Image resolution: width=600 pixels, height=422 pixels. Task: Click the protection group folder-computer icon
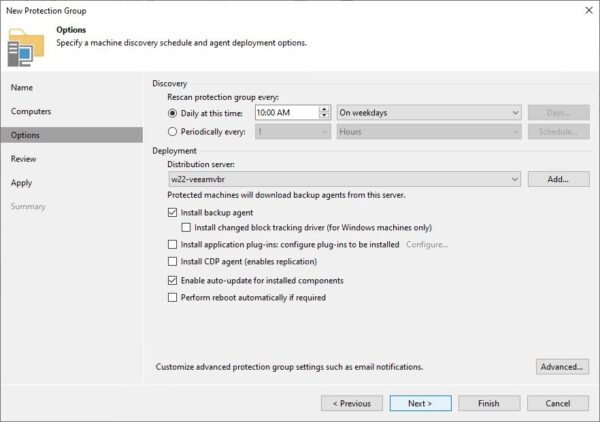26,47
